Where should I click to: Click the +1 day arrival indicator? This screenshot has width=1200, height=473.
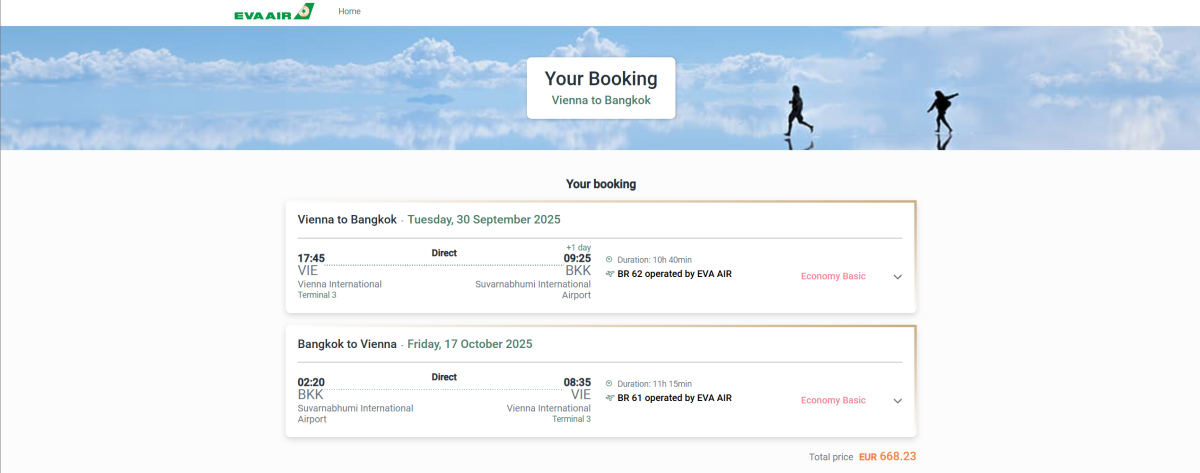[578, 247]
